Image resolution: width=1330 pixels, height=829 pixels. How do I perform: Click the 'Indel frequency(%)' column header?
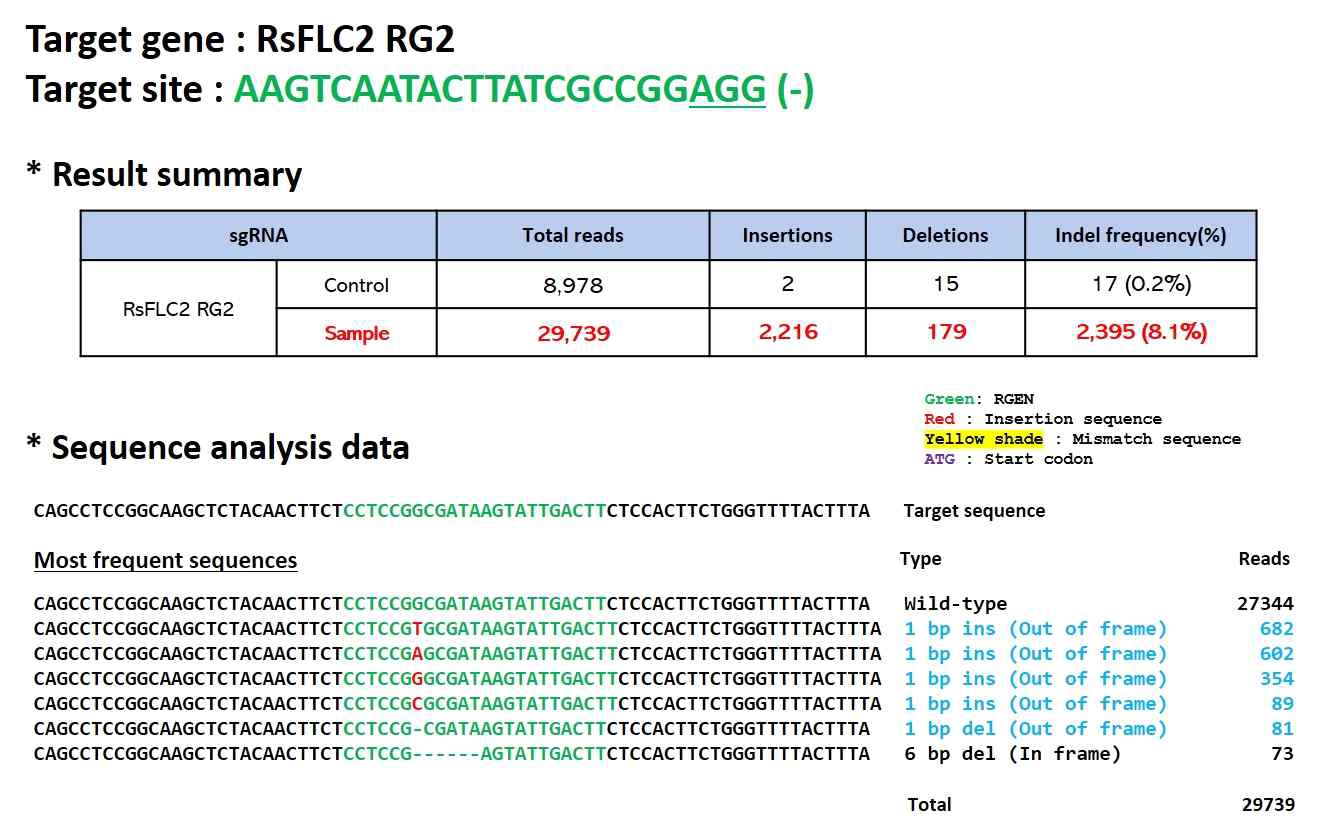pyautogui.click(x=1141, y=236)
